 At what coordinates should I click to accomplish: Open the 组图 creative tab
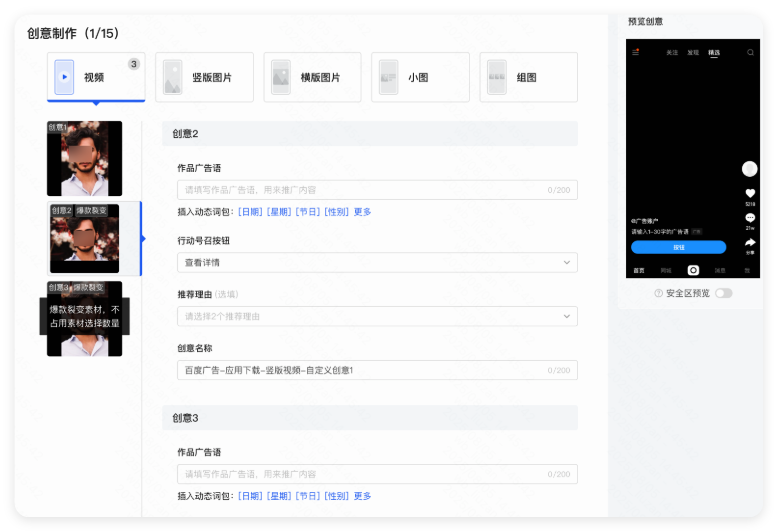[x=529, y=77]
